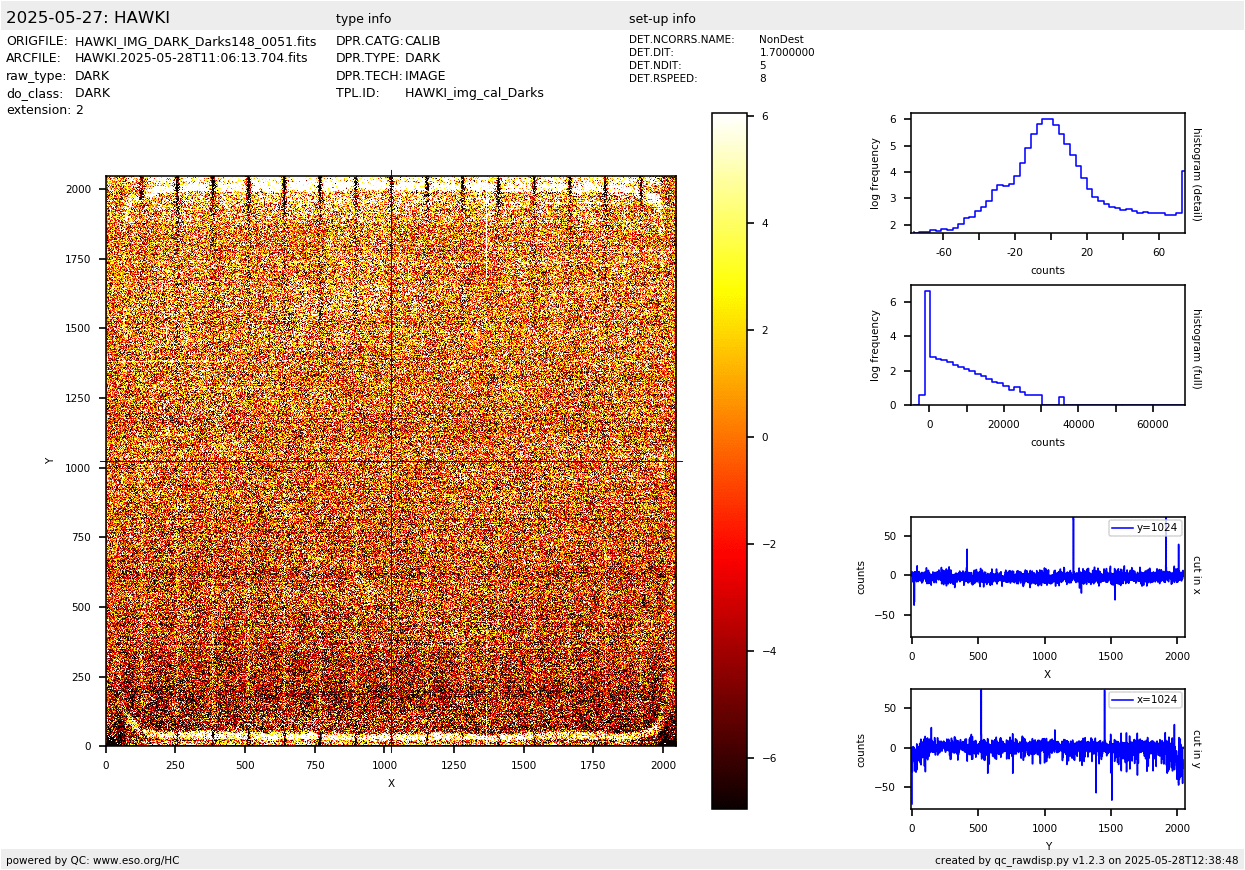Open the cut in y plot
This screenshot has height=870, width=1245.
[x=1047, y=749]
